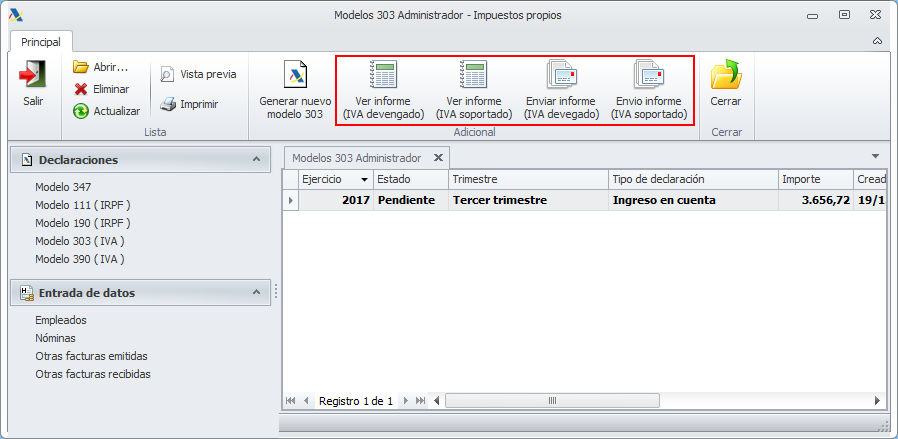View report IVA devengado

[383, 89]
